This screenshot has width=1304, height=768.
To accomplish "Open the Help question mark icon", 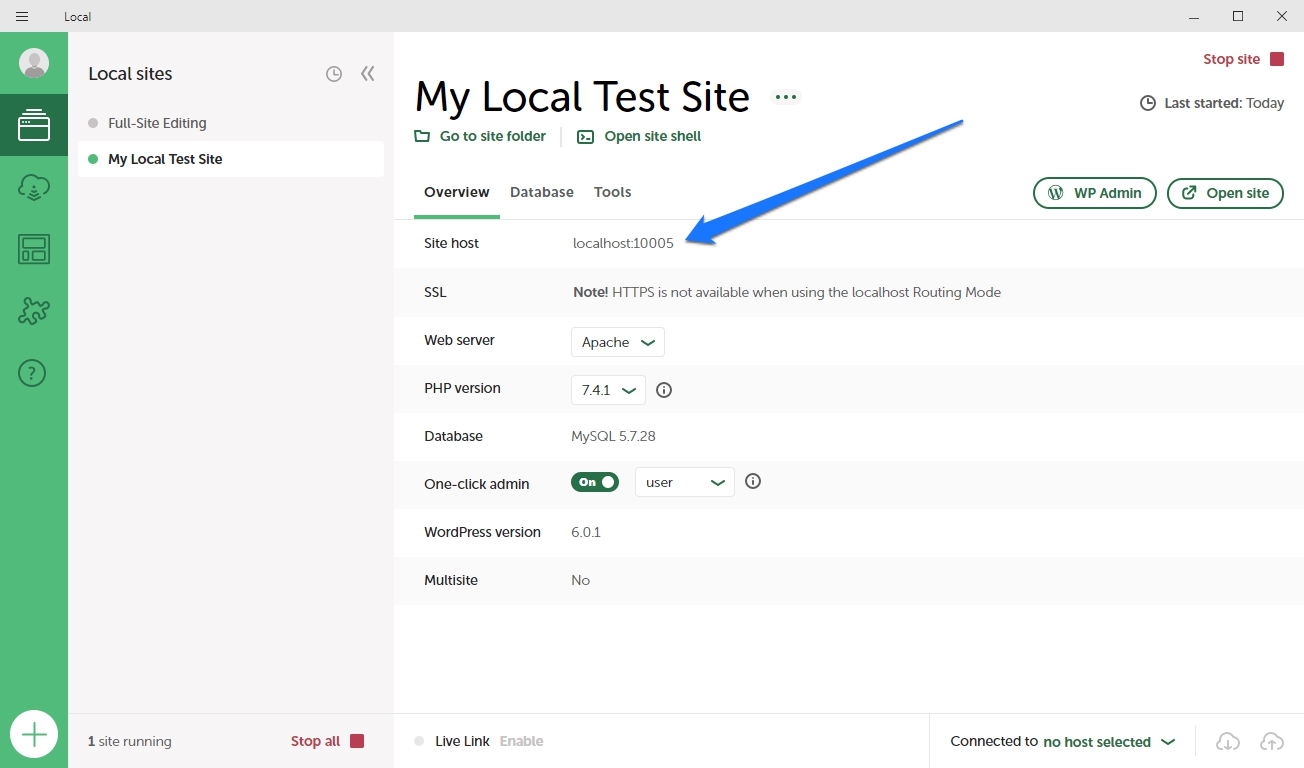I will point(33,373).
